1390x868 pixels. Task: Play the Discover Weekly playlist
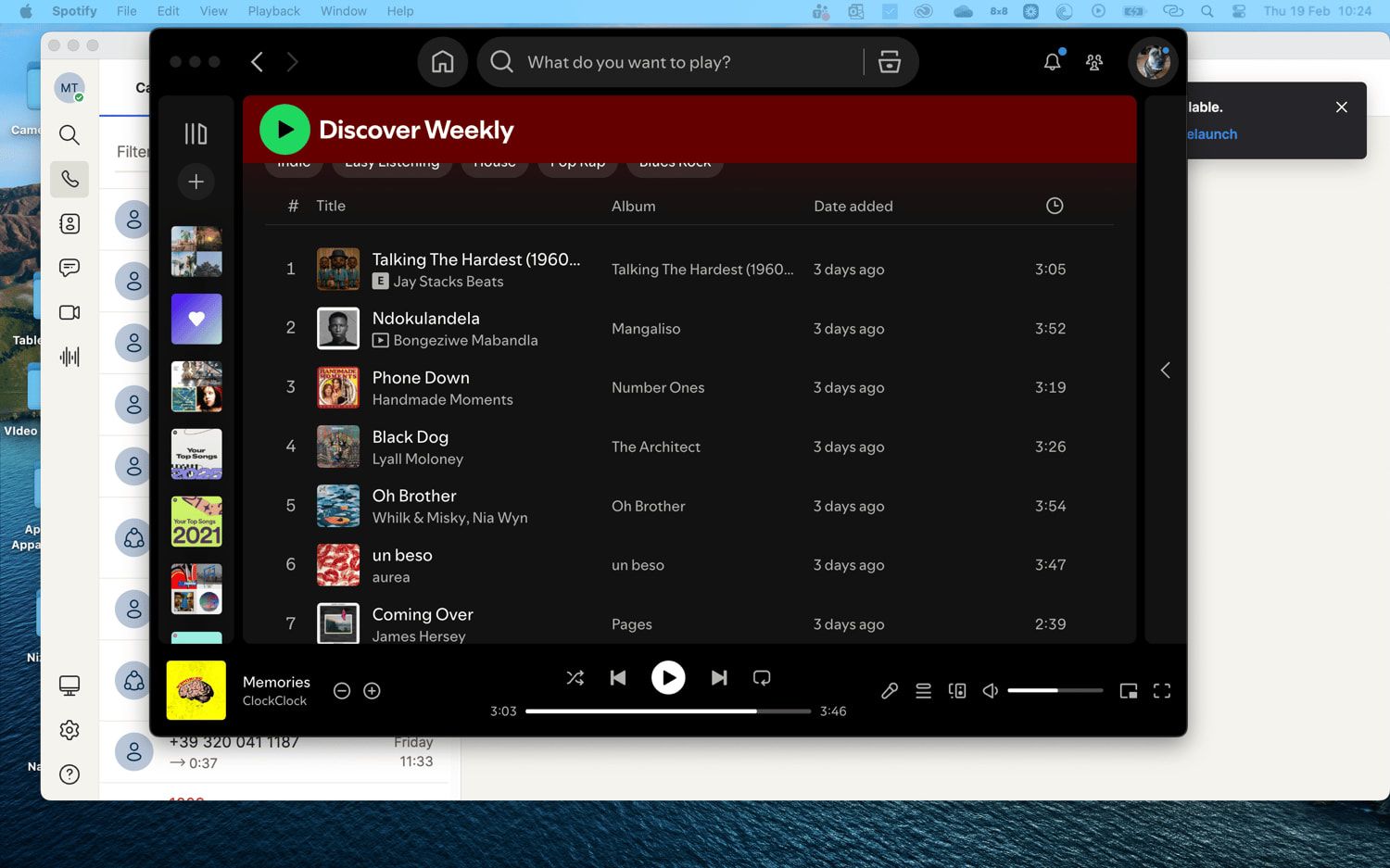284,130
